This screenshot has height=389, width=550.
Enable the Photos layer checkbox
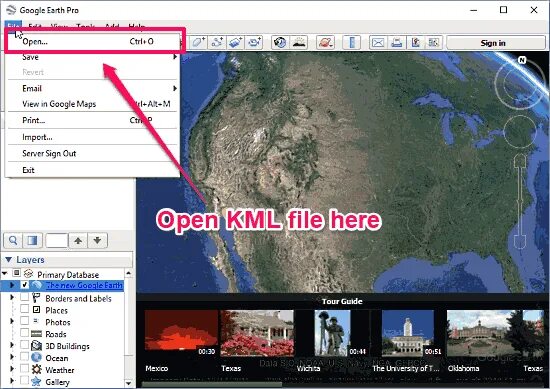click(x=25, y=321)
